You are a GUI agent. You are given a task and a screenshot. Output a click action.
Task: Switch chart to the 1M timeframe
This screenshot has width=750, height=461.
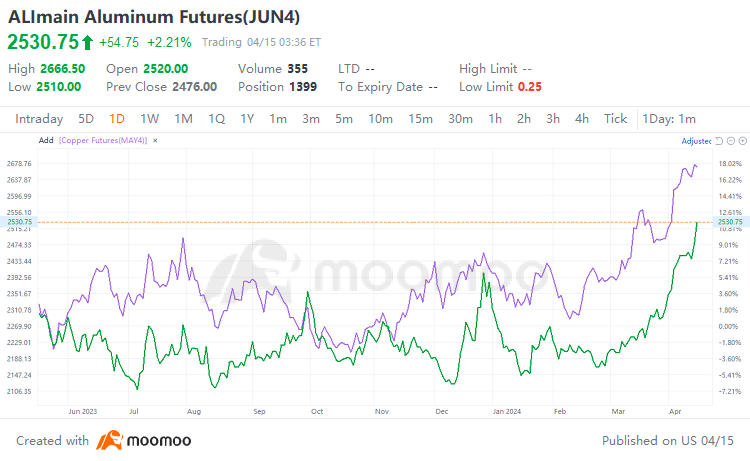pos(184,119)
